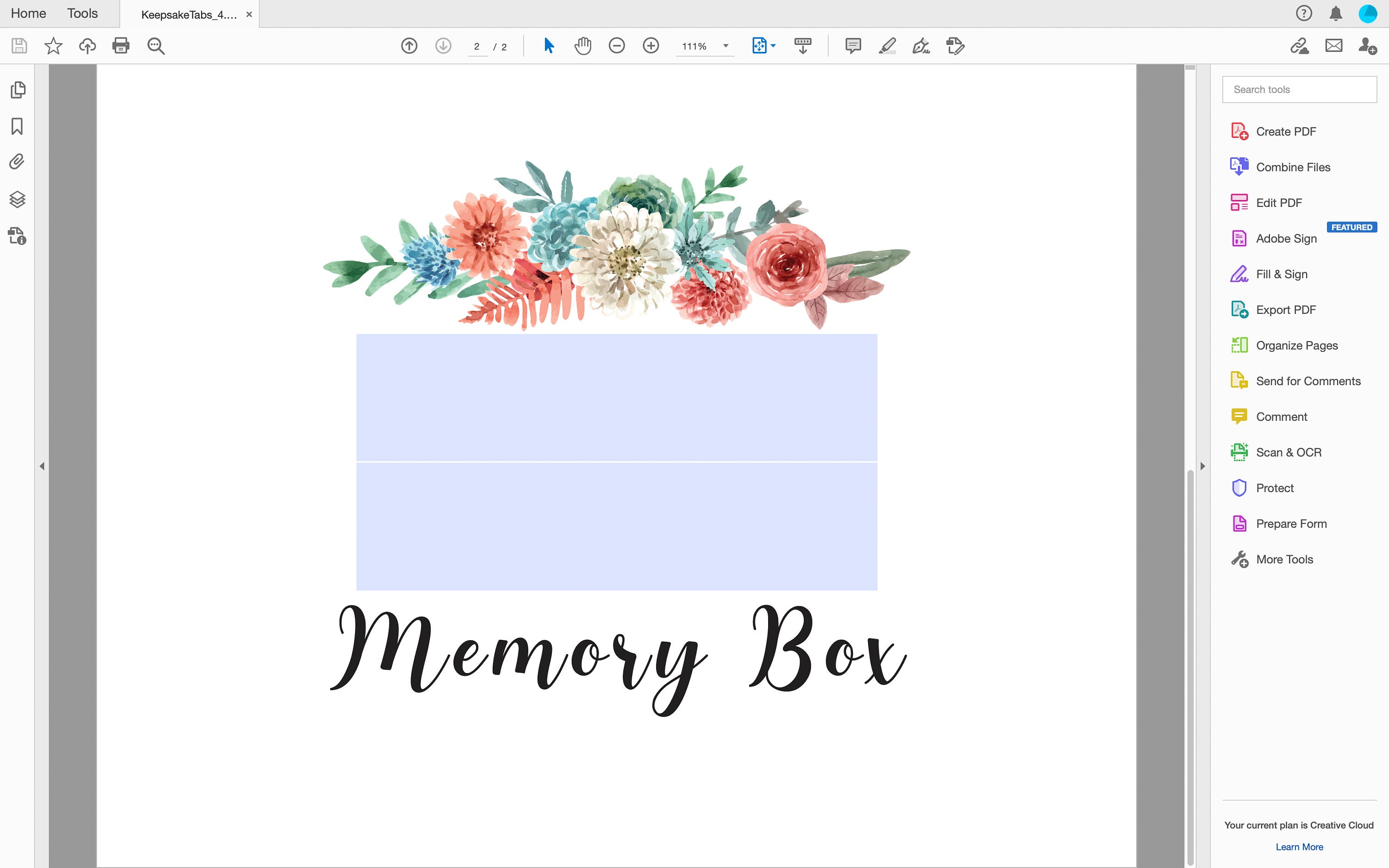Switch to Read Mode view

(x=802, y=46)
